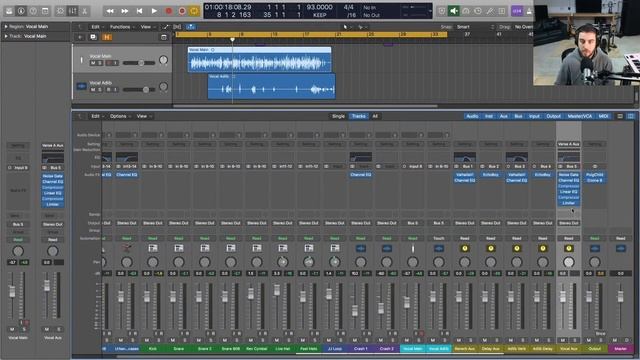The width and height of the screenshot is (640, 360).
Task: Start playback with the Play button
Action: [x=154, y=11]
